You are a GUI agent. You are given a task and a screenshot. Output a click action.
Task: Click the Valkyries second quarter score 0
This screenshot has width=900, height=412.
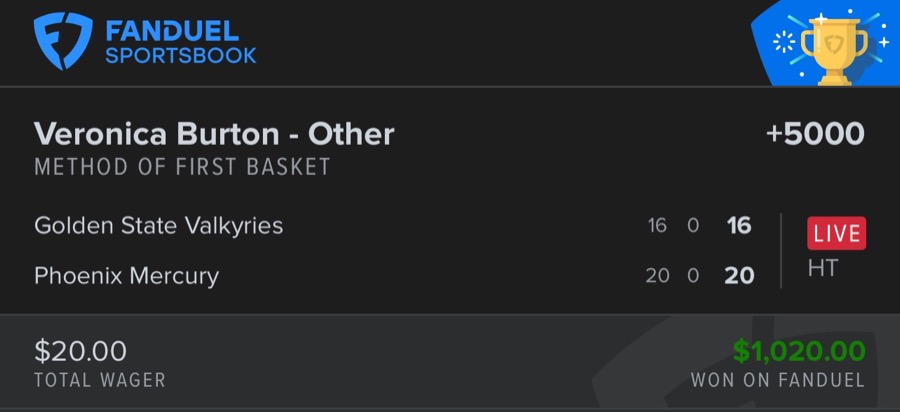click(692, 226)
